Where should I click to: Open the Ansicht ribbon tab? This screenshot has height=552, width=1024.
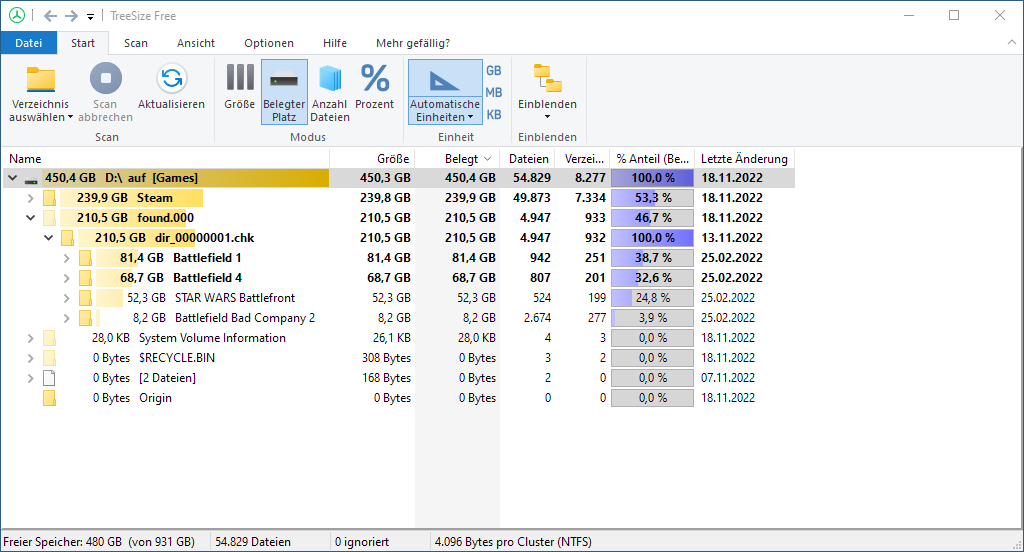196,43
